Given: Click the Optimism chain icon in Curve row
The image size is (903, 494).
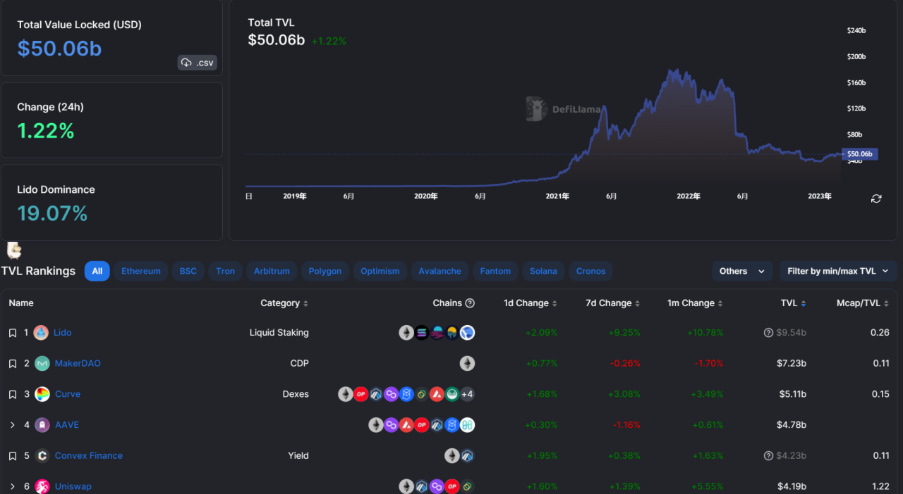Looking at the screenshot, I should [x=361, y=394].
